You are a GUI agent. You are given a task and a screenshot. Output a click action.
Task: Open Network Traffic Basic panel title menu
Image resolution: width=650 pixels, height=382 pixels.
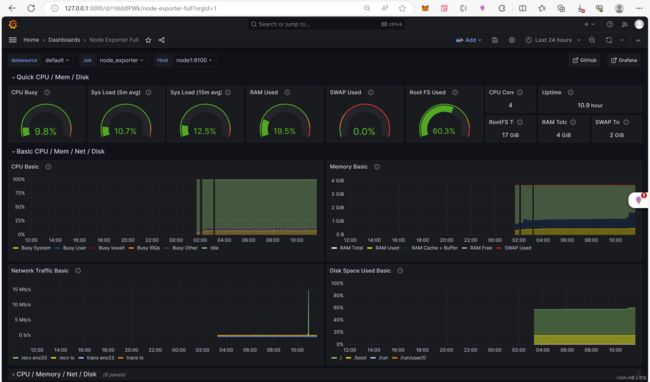click(40, 271)
